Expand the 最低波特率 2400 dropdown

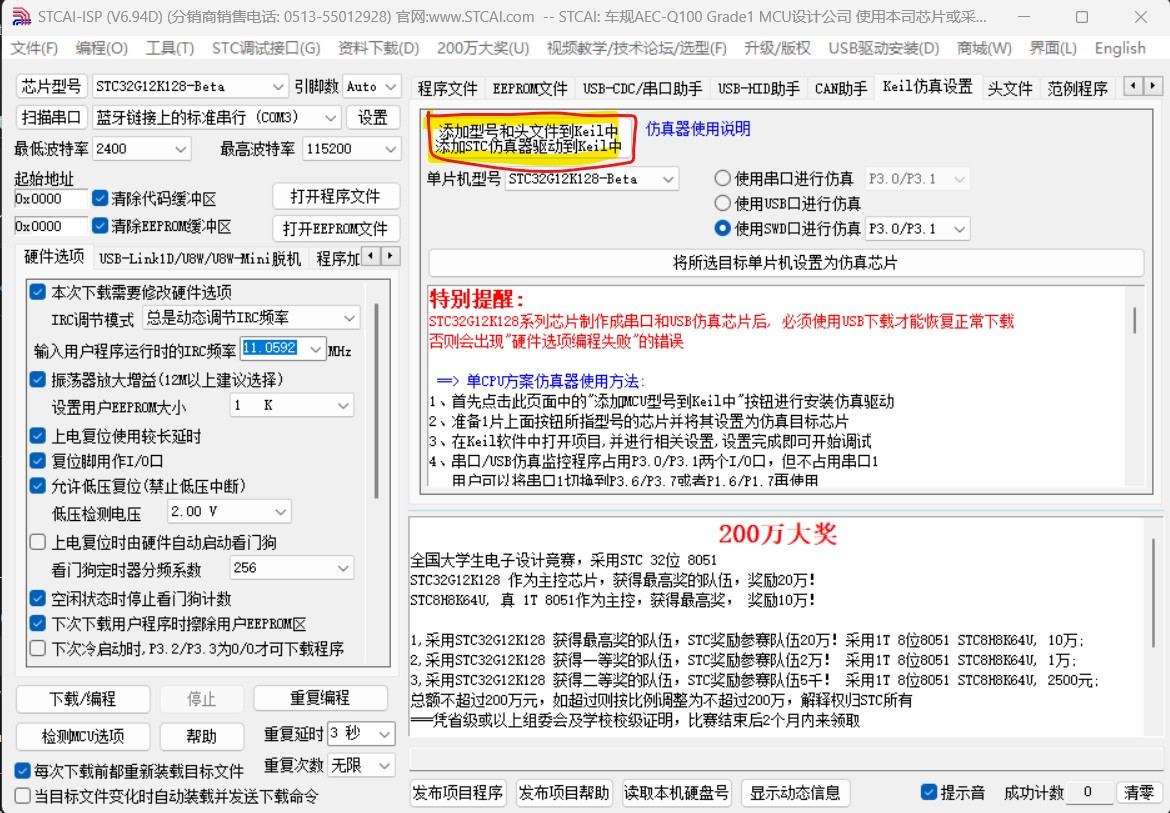tap(181, 149)
